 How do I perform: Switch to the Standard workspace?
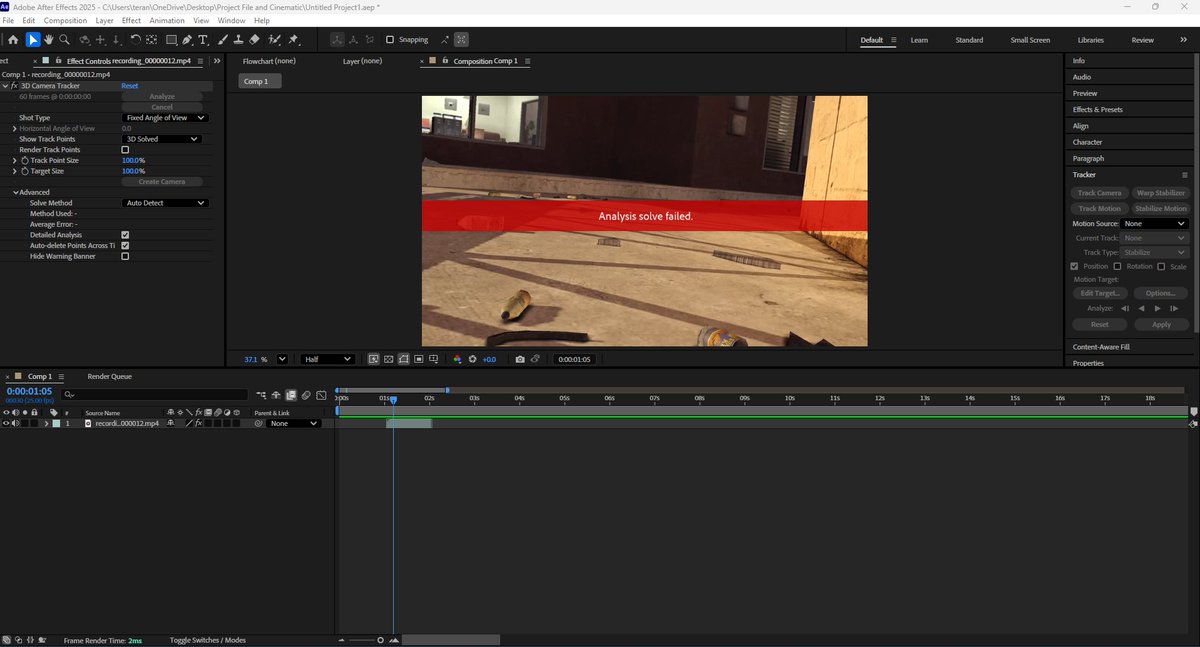point(969,40)
